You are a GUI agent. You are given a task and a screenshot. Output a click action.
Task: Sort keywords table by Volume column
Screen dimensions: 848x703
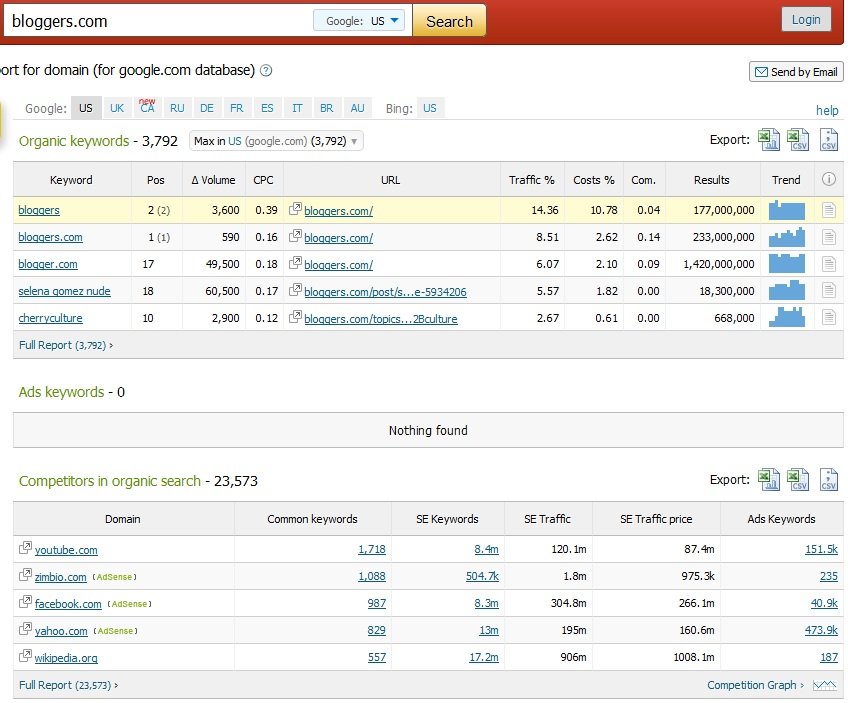click(214, 180)
